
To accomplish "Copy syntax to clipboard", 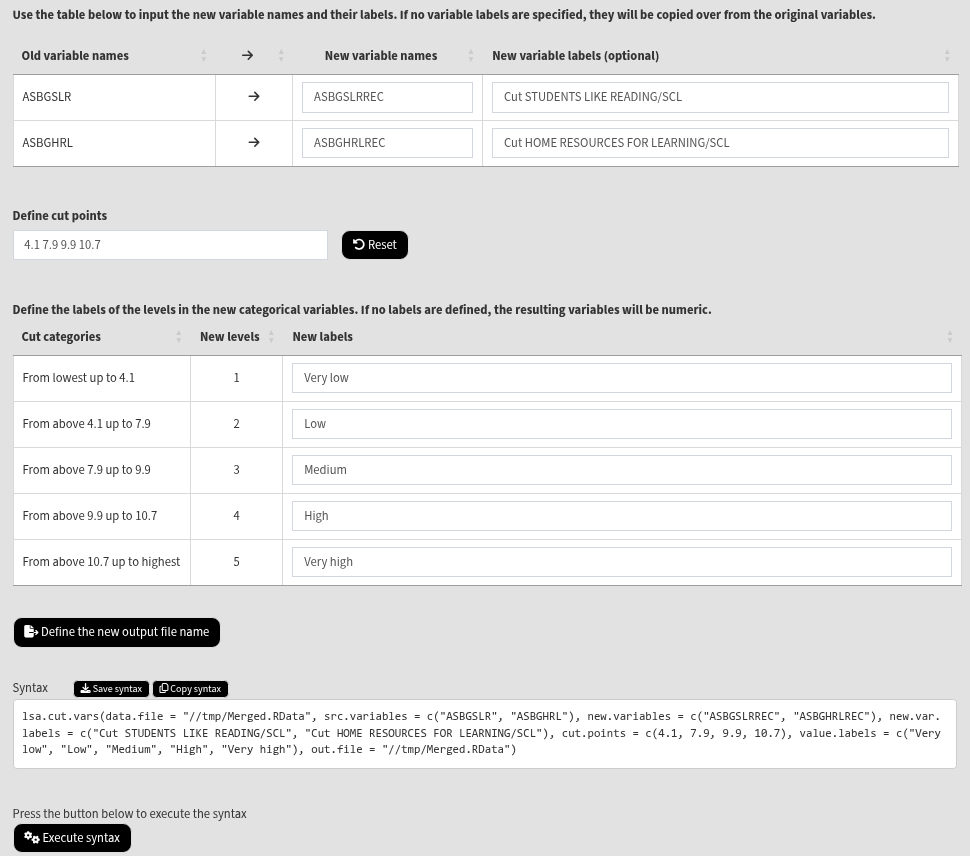I will click(190, 689).
